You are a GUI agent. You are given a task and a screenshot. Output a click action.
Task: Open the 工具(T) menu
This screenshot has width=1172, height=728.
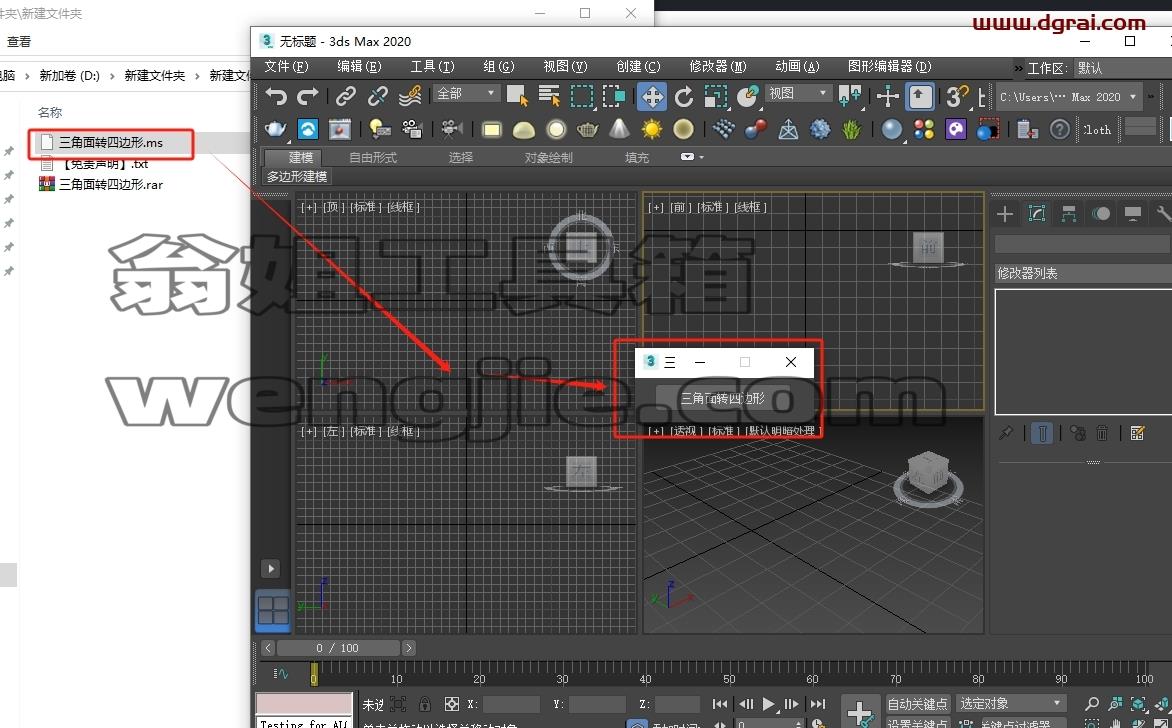pos(432,67)
